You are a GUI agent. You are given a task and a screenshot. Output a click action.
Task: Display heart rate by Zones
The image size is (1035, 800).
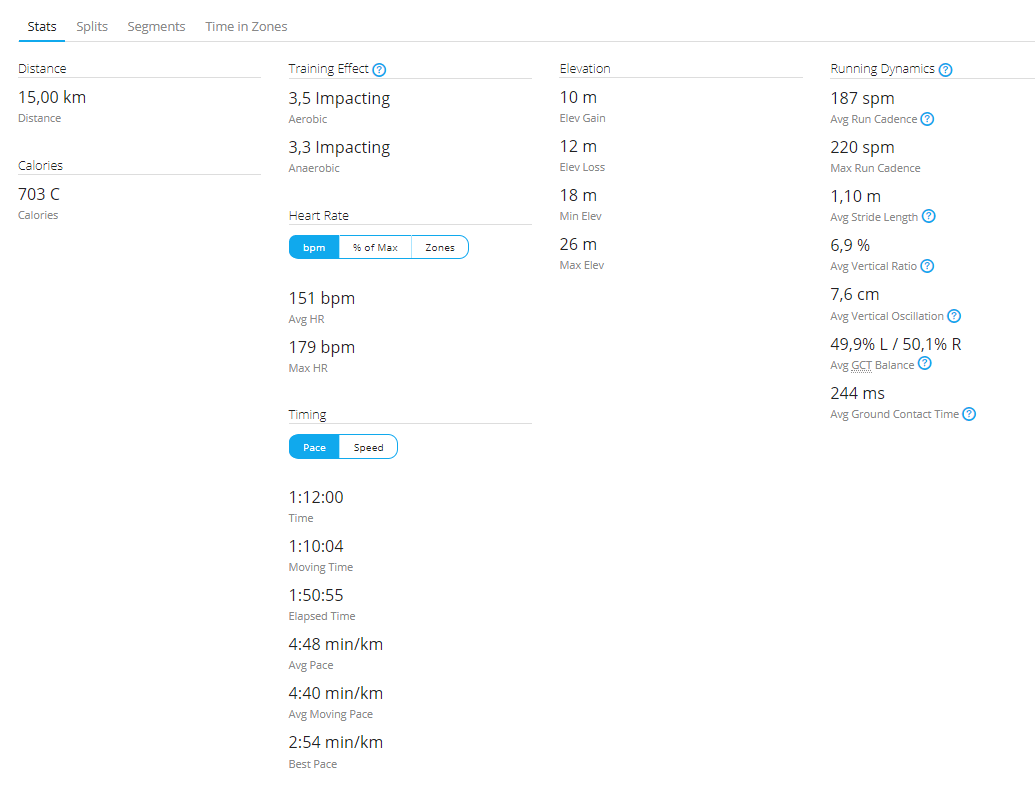[440, 247]
